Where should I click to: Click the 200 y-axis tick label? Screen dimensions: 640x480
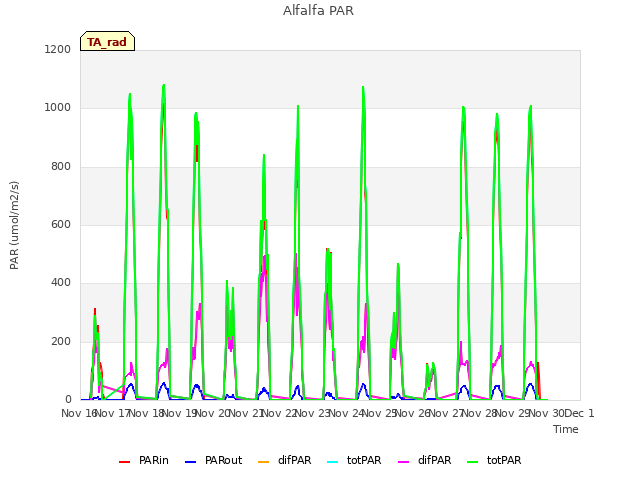(61, 342)
